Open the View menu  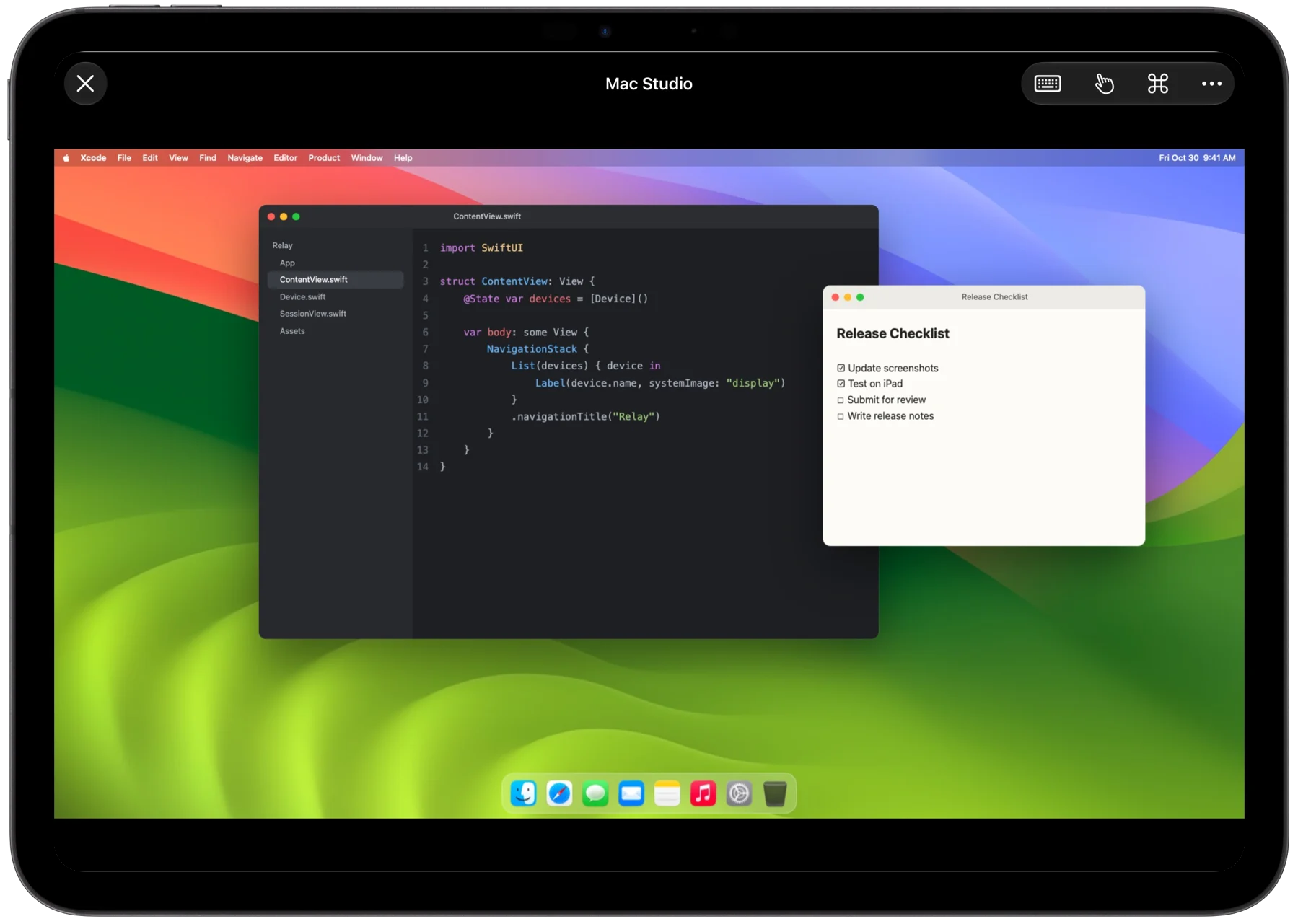pos(178,158)
